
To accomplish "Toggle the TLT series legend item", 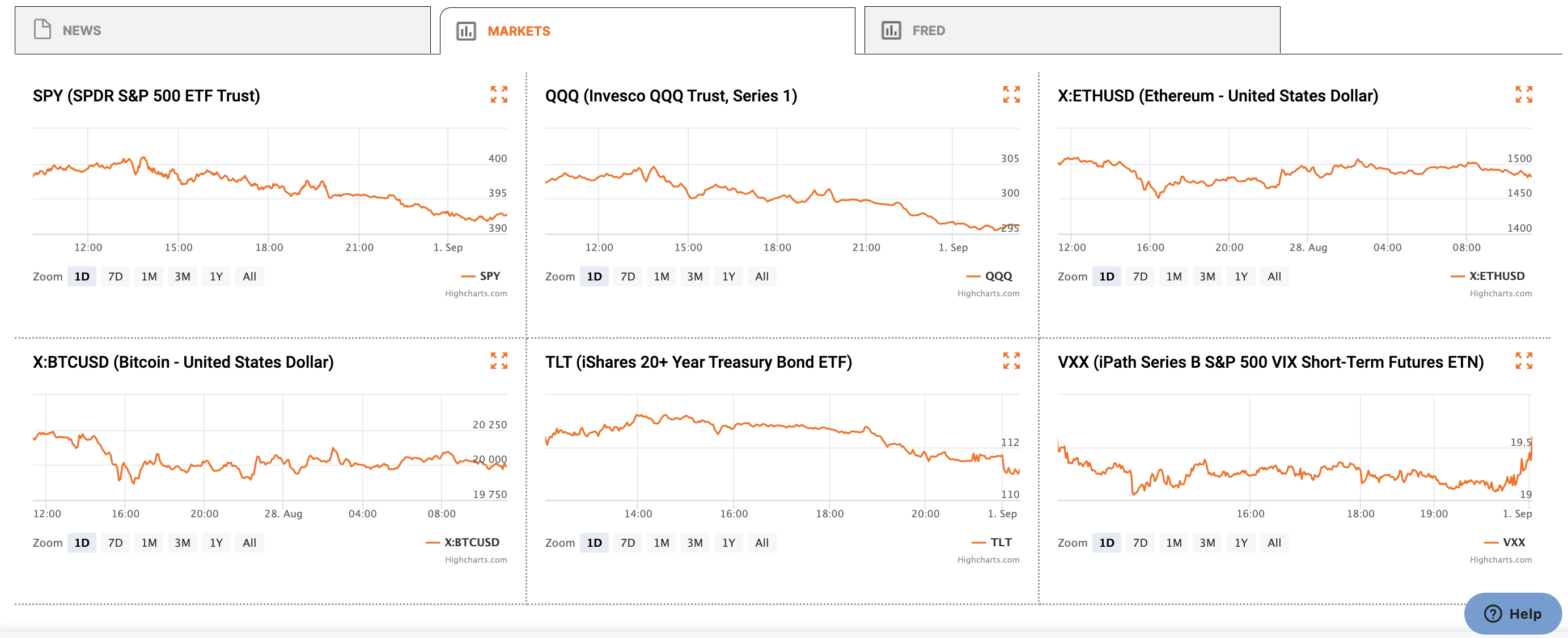I will (1000, 542).
